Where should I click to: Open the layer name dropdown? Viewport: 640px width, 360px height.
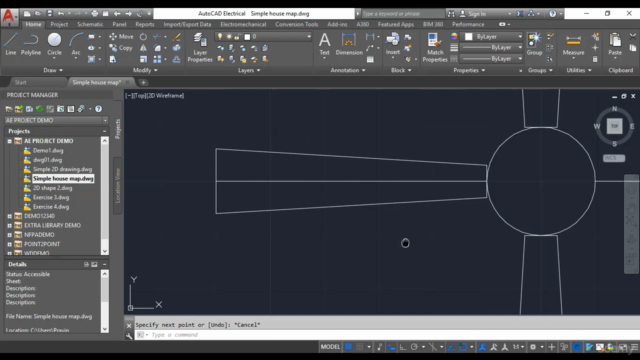coord(309,37)
